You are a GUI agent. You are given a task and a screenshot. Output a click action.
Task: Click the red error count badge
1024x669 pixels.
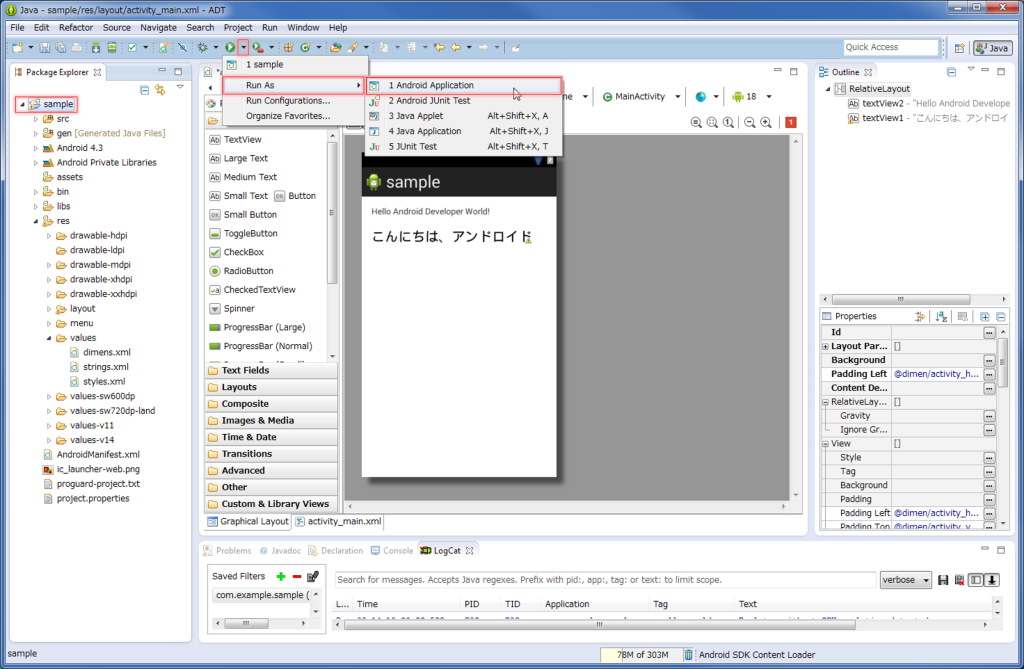click(x=791, y=122)
